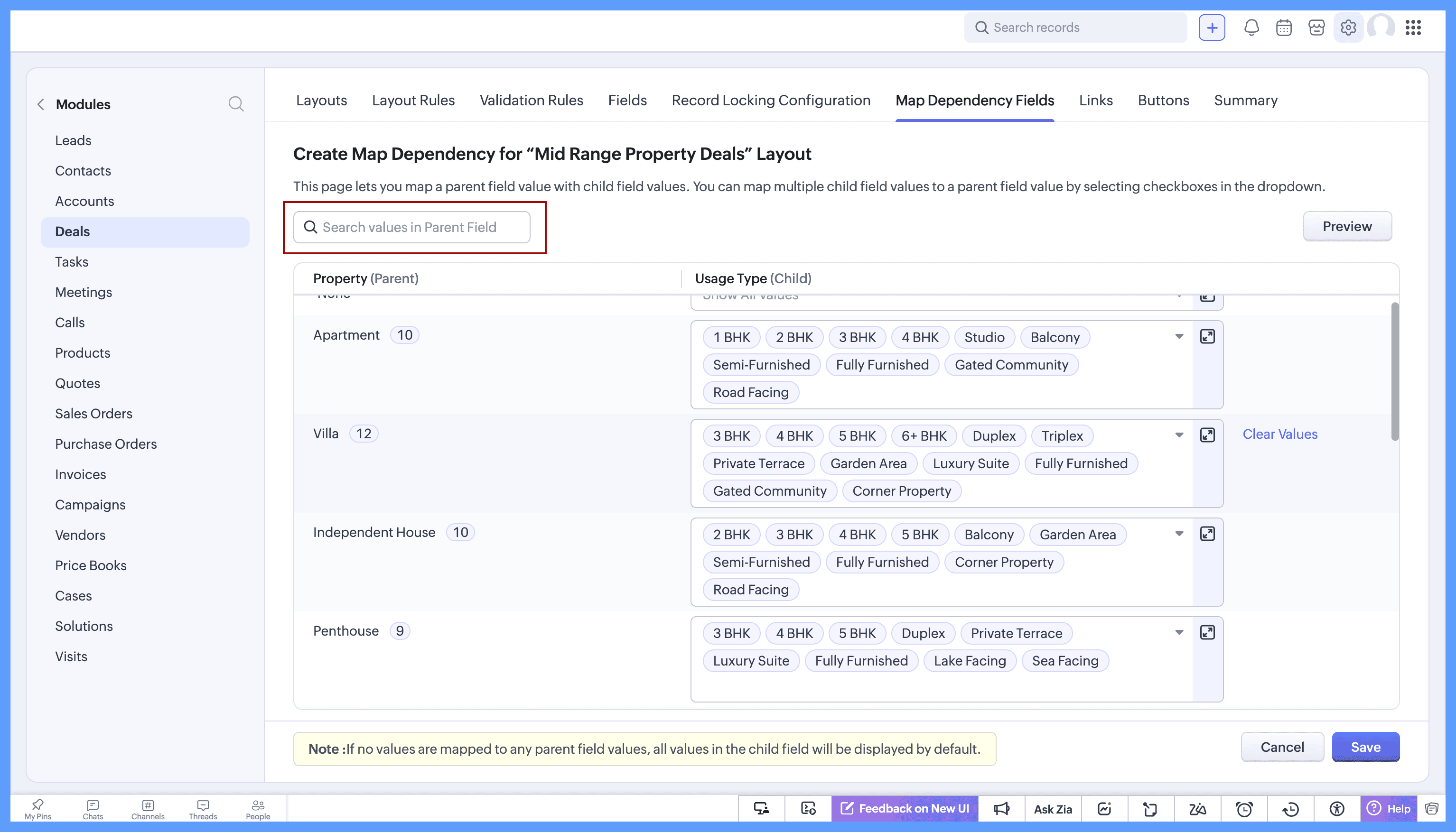Open the calendar icon in header
1456x832 pixels.
1284,28
